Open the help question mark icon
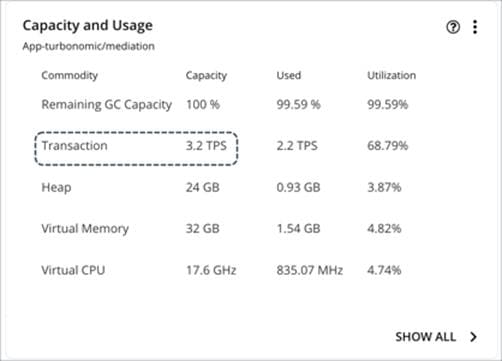The image size is (502, 361). pos(453,27)
